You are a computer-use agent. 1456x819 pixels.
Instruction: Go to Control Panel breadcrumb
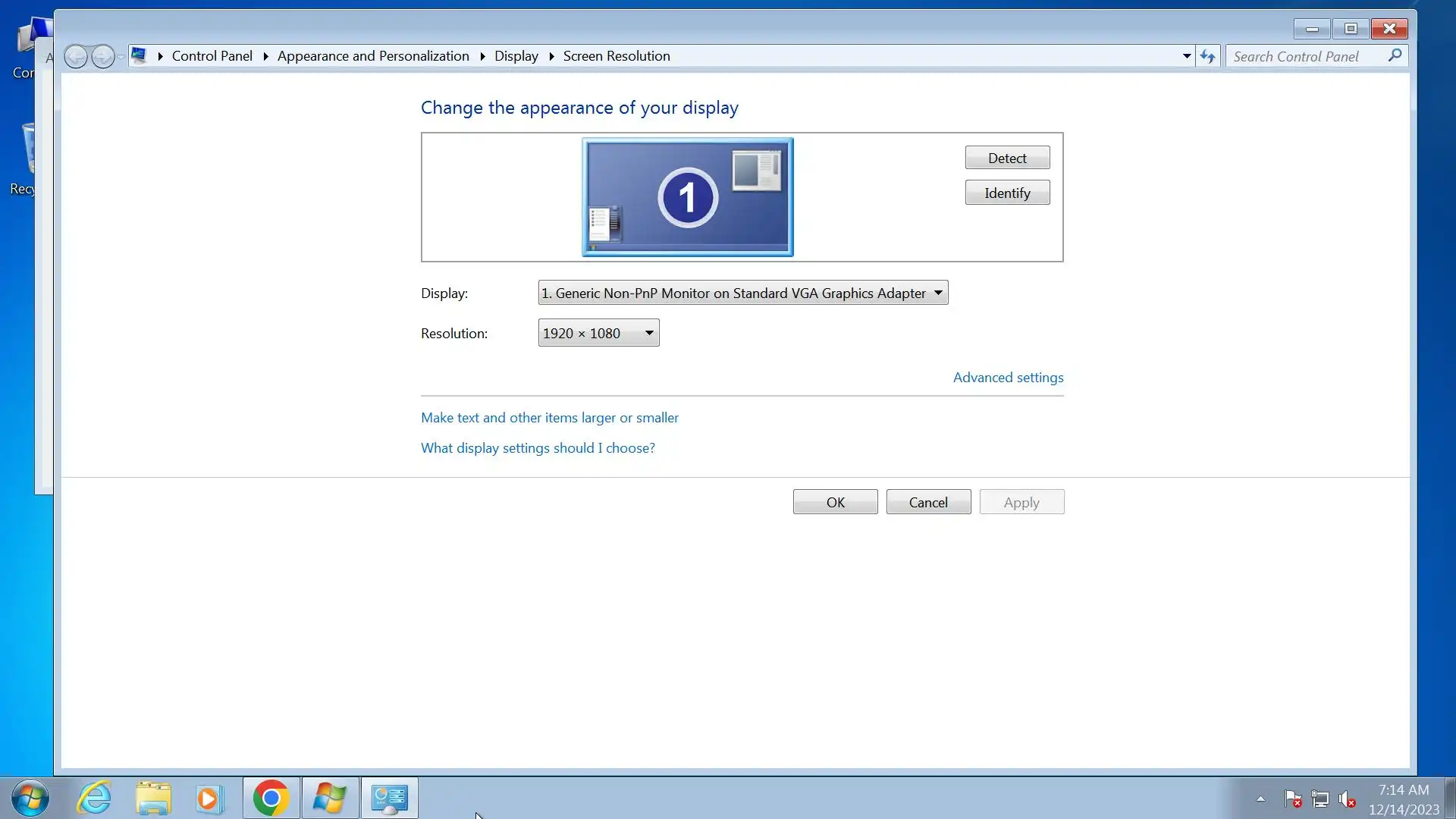coord(212,56)
